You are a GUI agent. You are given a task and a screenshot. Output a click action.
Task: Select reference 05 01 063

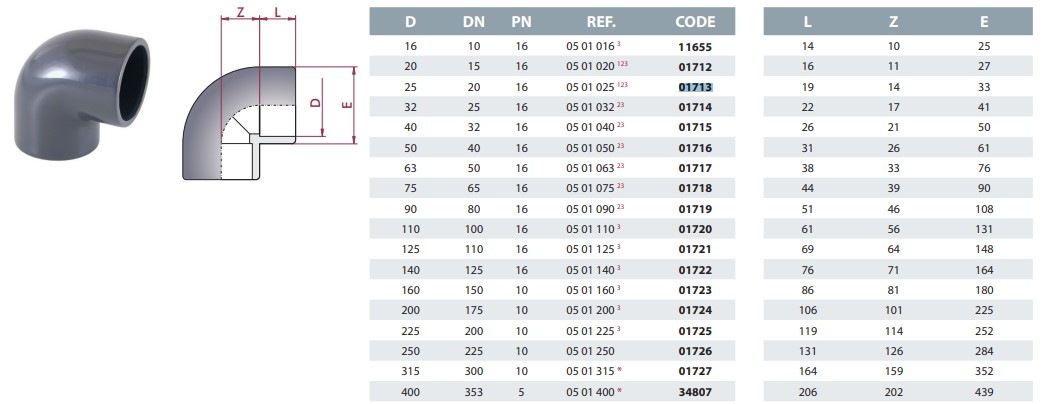pos(589,167)
